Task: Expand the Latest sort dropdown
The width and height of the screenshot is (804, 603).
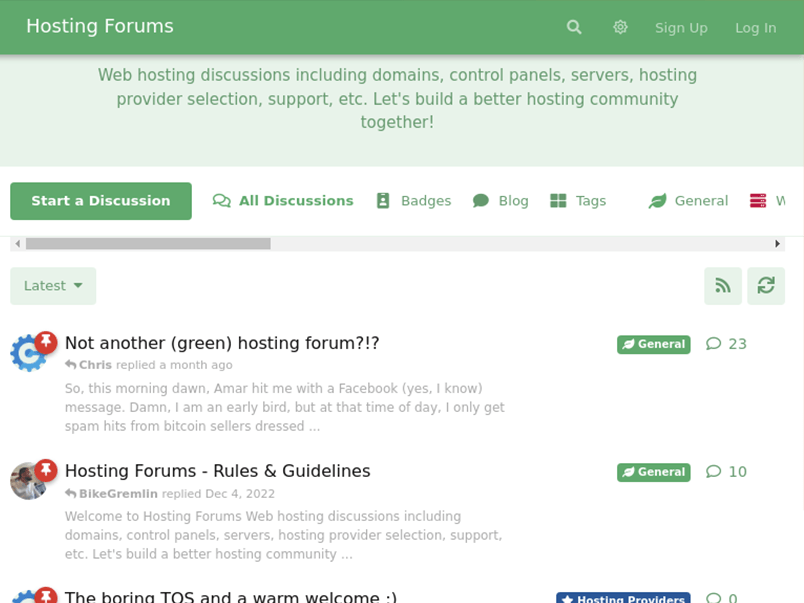Action: (53, 286)
